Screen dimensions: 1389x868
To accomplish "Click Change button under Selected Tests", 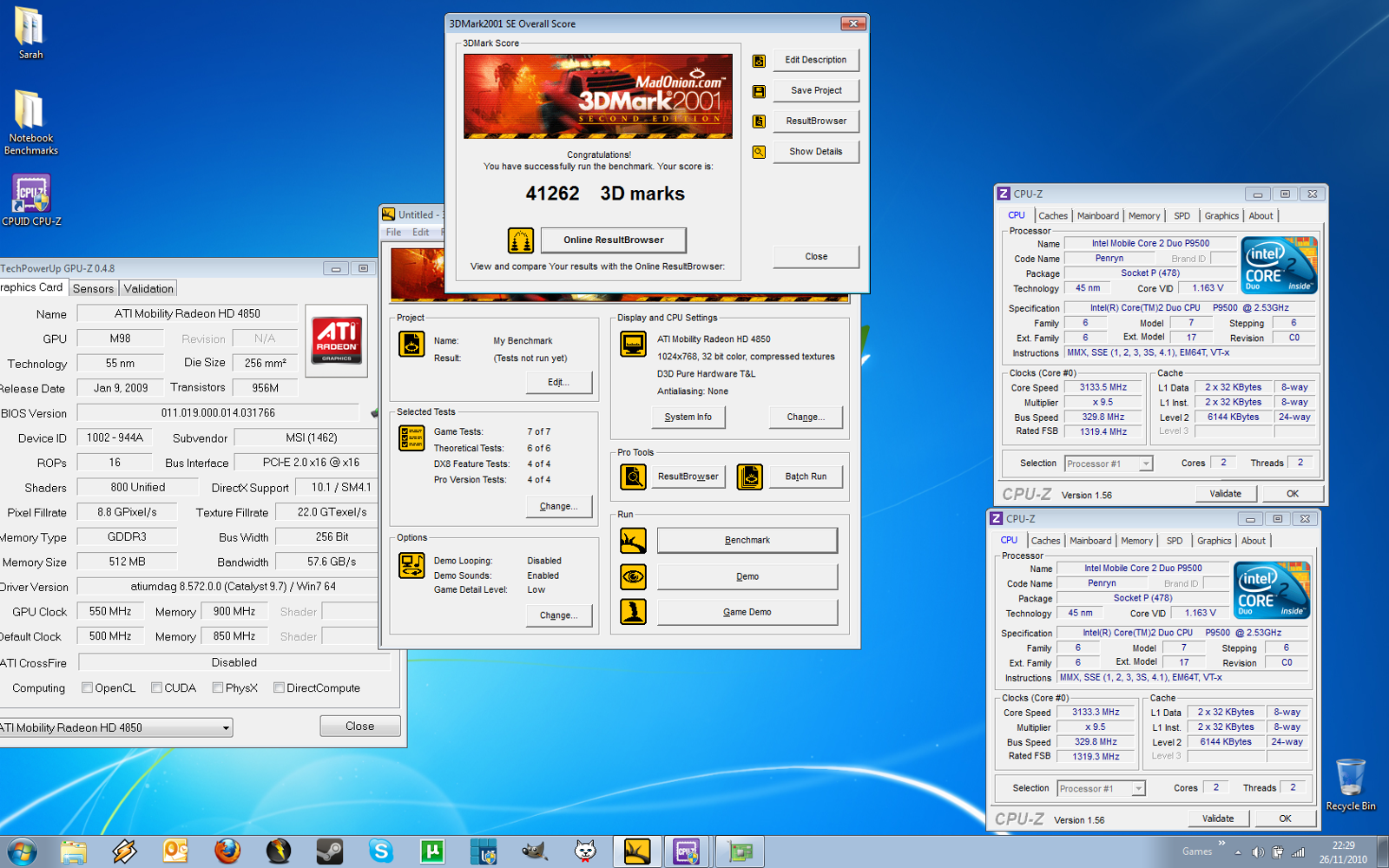I will pyautogui.click(x=558, y=507).
